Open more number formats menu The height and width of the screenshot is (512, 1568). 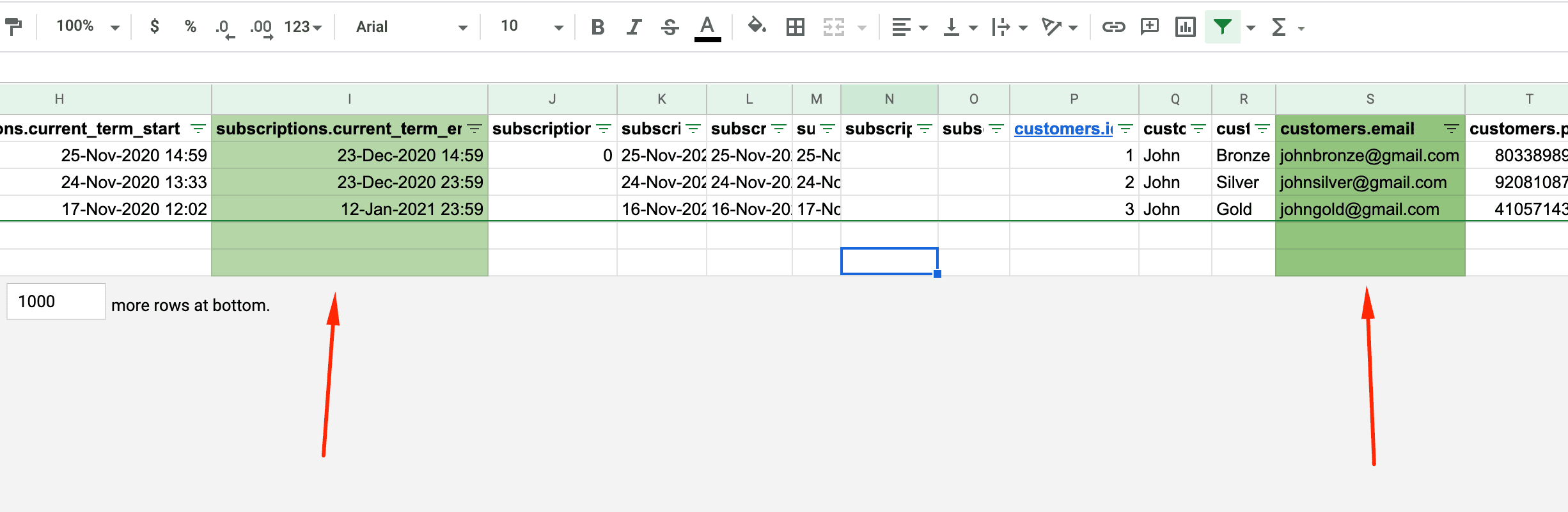302,27
